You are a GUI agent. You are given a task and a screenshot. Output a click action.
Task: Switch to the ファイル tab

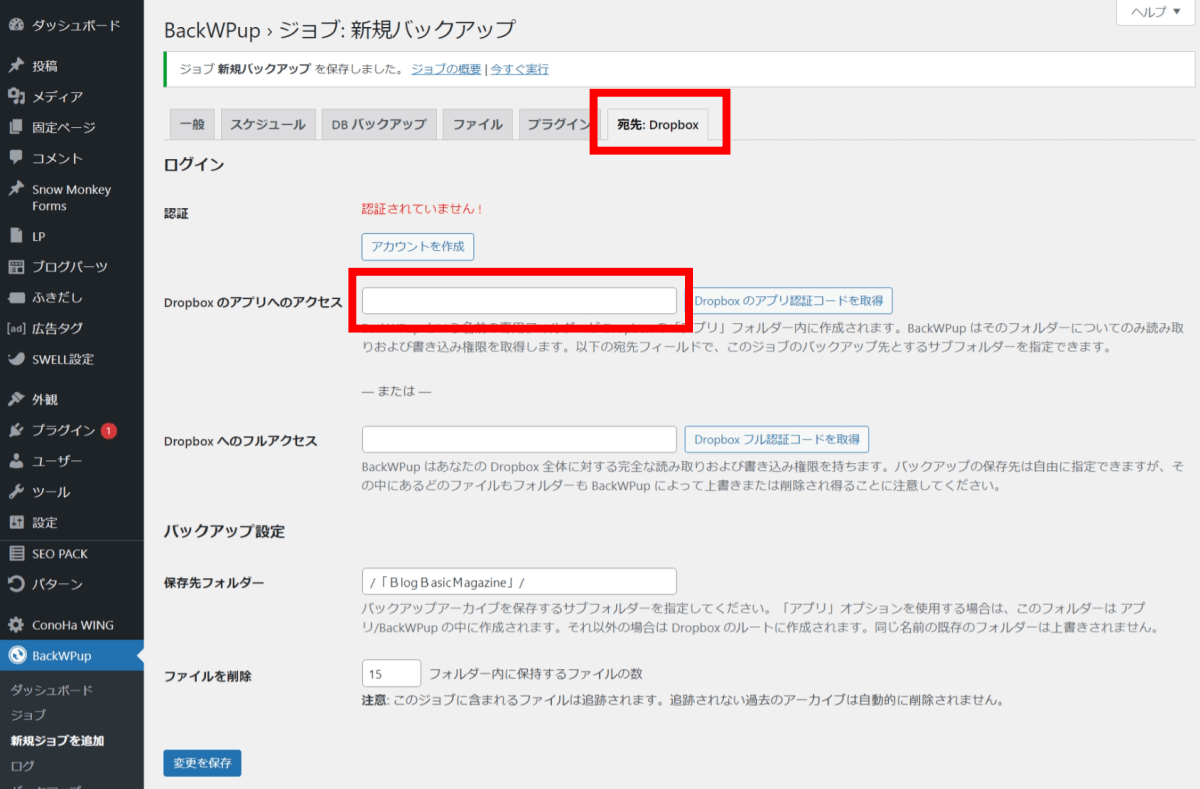click(477, 123)
